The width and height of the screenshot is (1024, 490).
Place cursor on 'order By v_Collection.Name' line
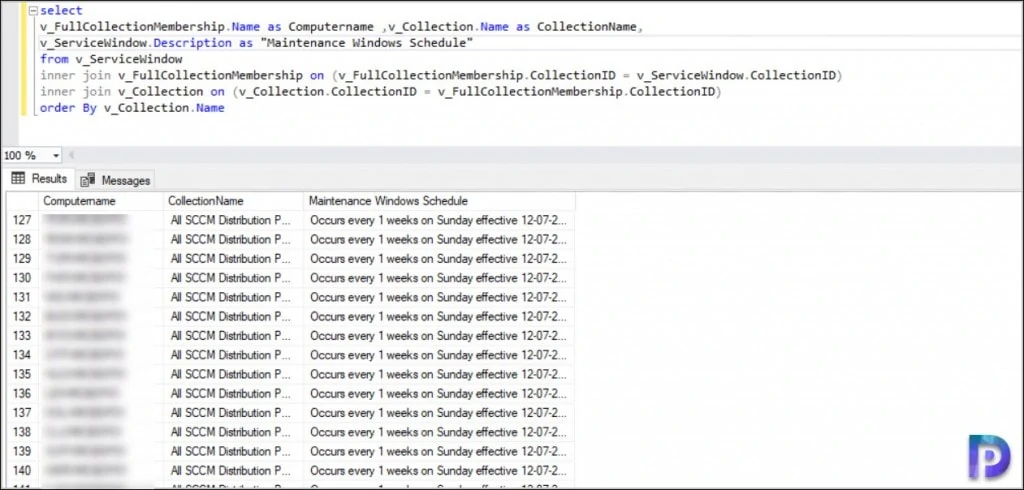[132, 108]
